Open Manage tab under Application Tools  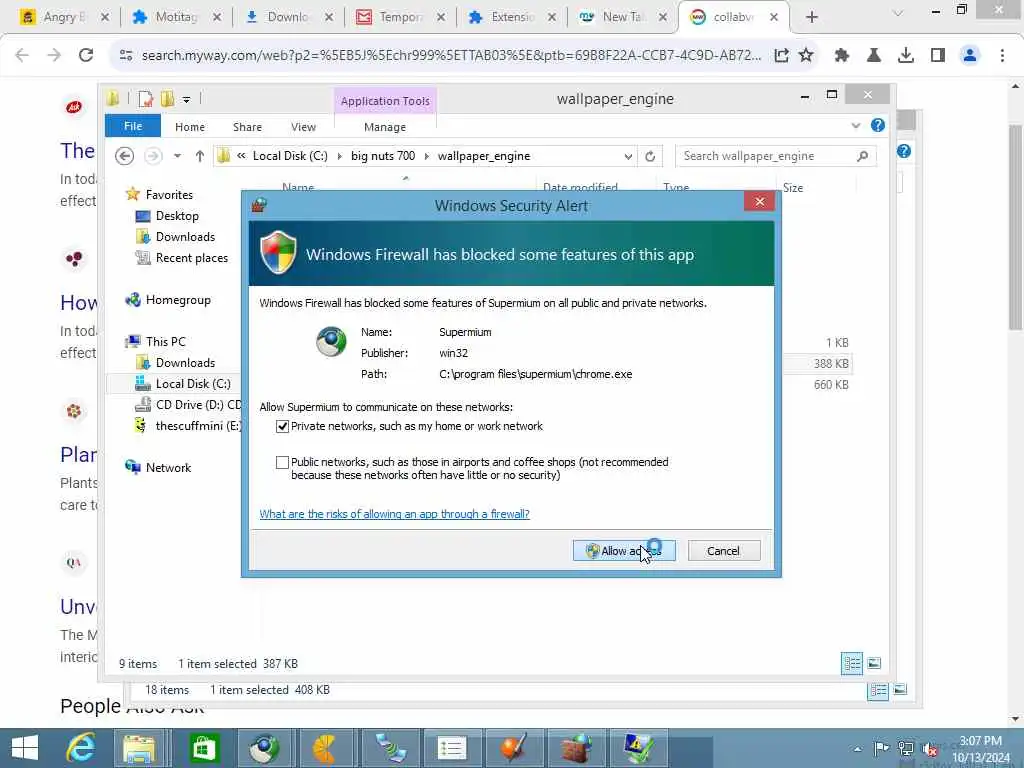coord(385,127)
